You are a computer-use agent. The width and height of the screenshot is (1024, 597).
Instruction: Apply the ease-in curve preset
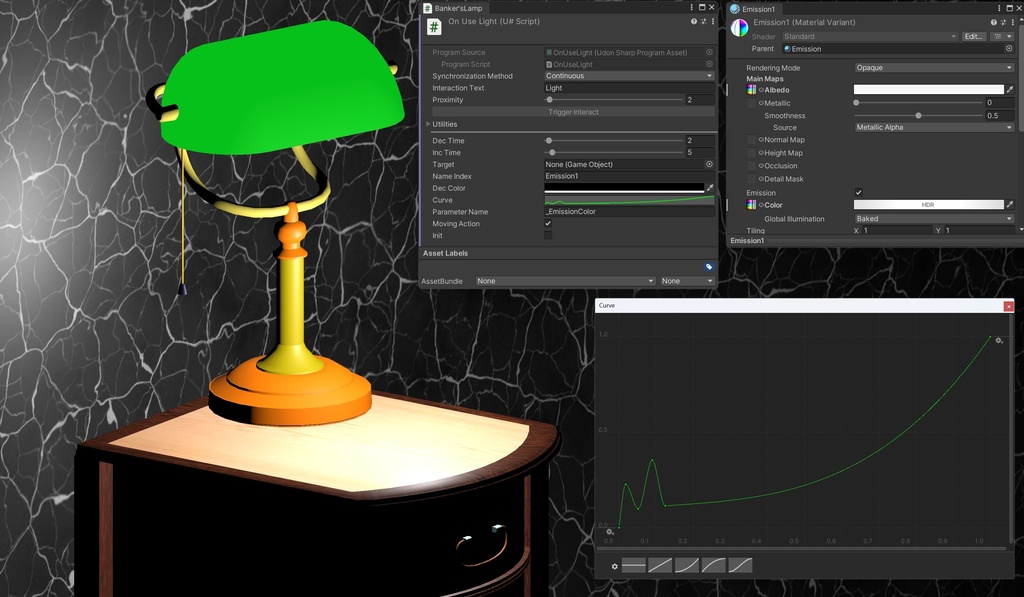[x=686, y=565]
